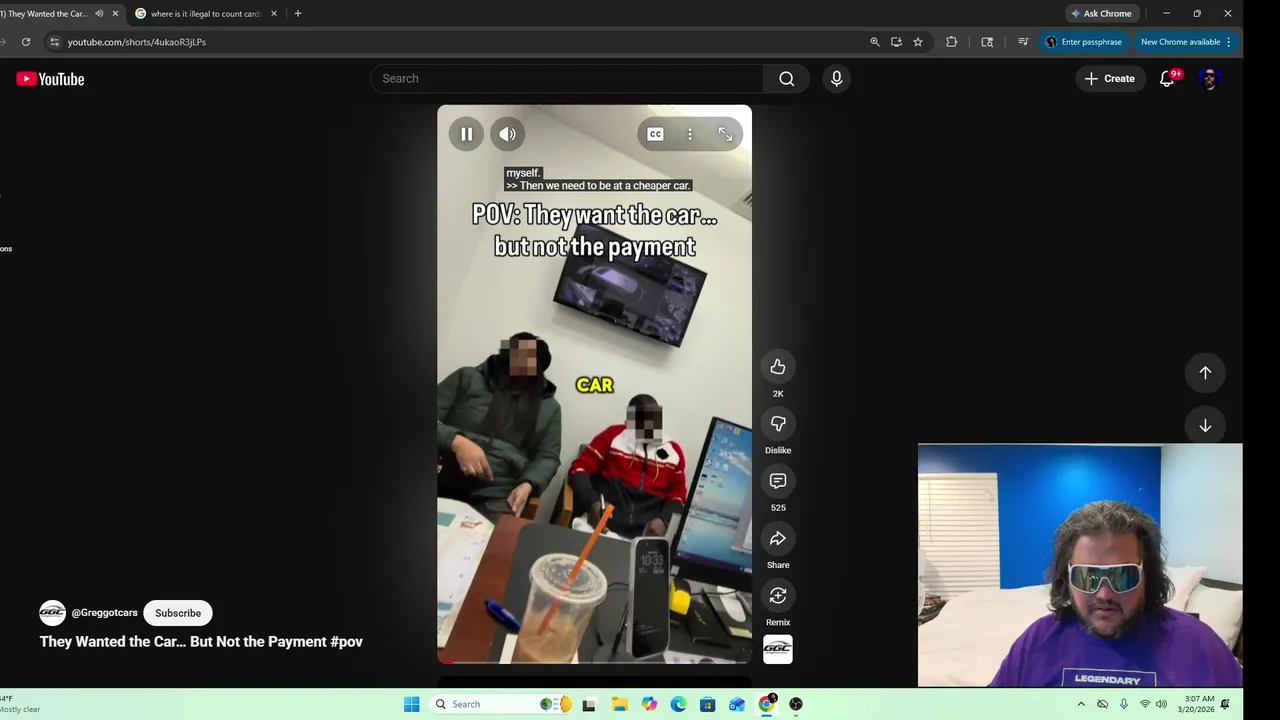
Task: Open Copilot from taskbar
Action: [649, 704]
